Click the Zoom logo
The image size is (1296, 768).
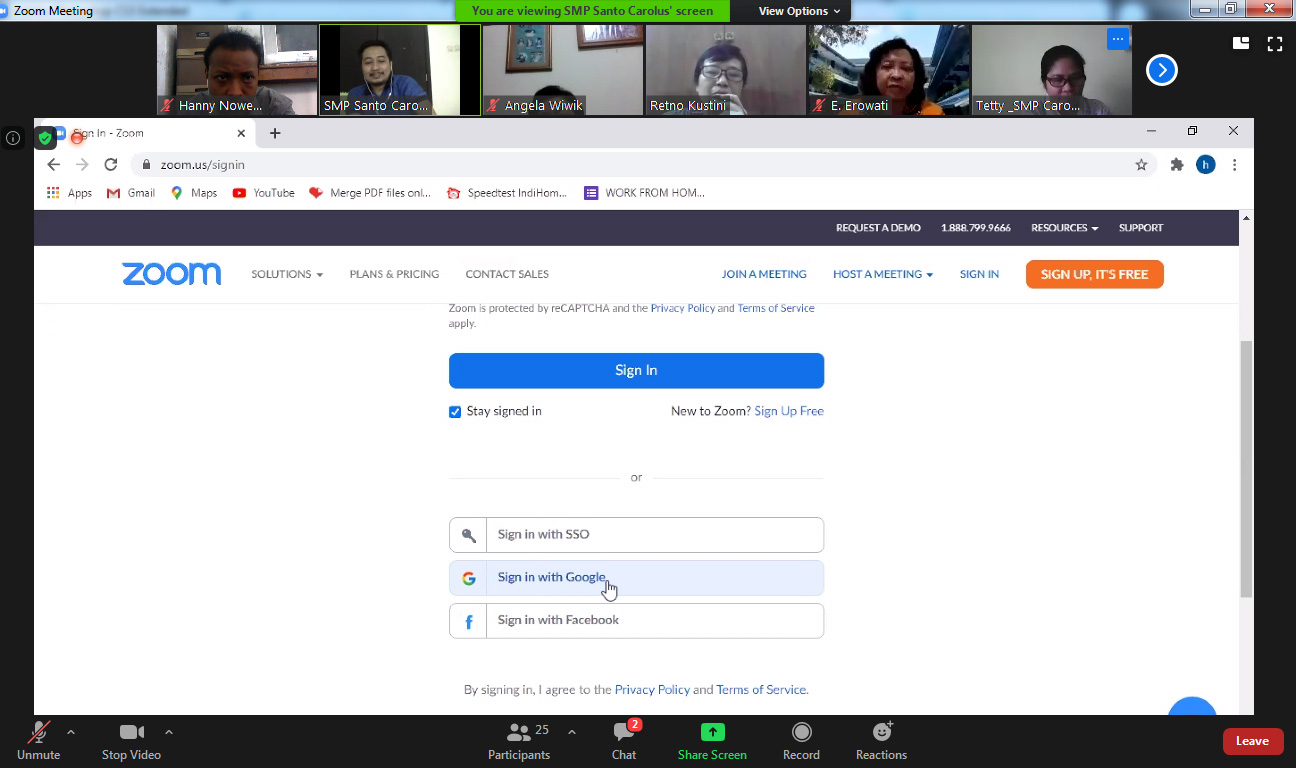click(172, 274)
